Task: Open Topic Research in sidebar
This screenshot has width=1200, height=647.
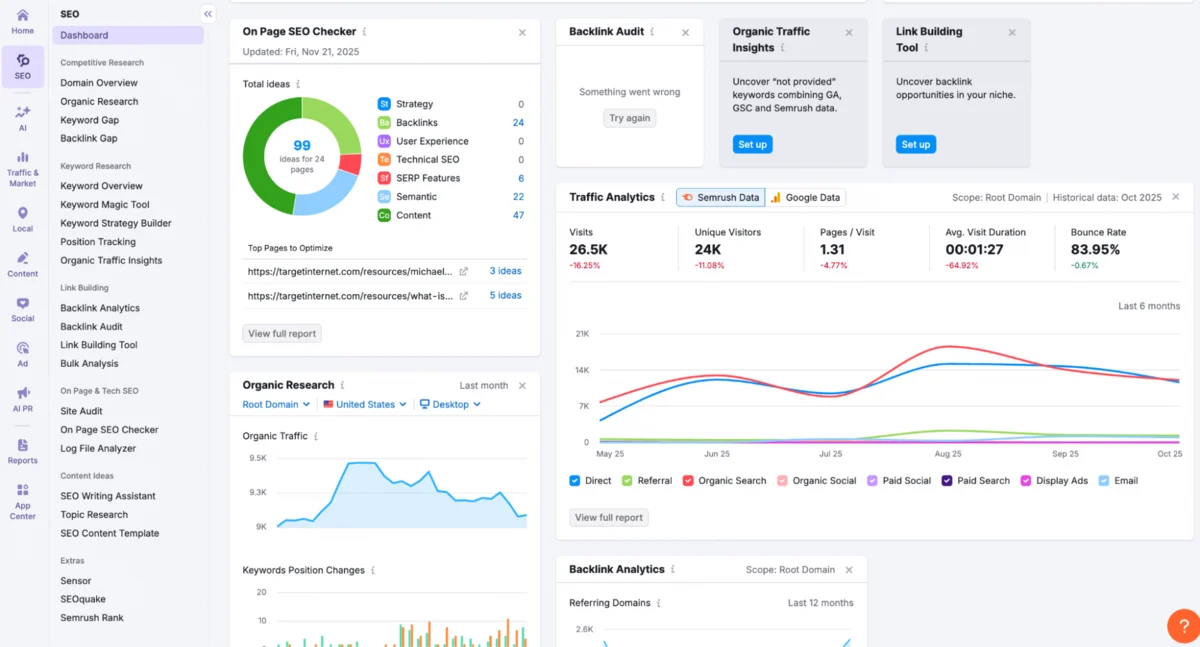Action: tap(94, 515)
